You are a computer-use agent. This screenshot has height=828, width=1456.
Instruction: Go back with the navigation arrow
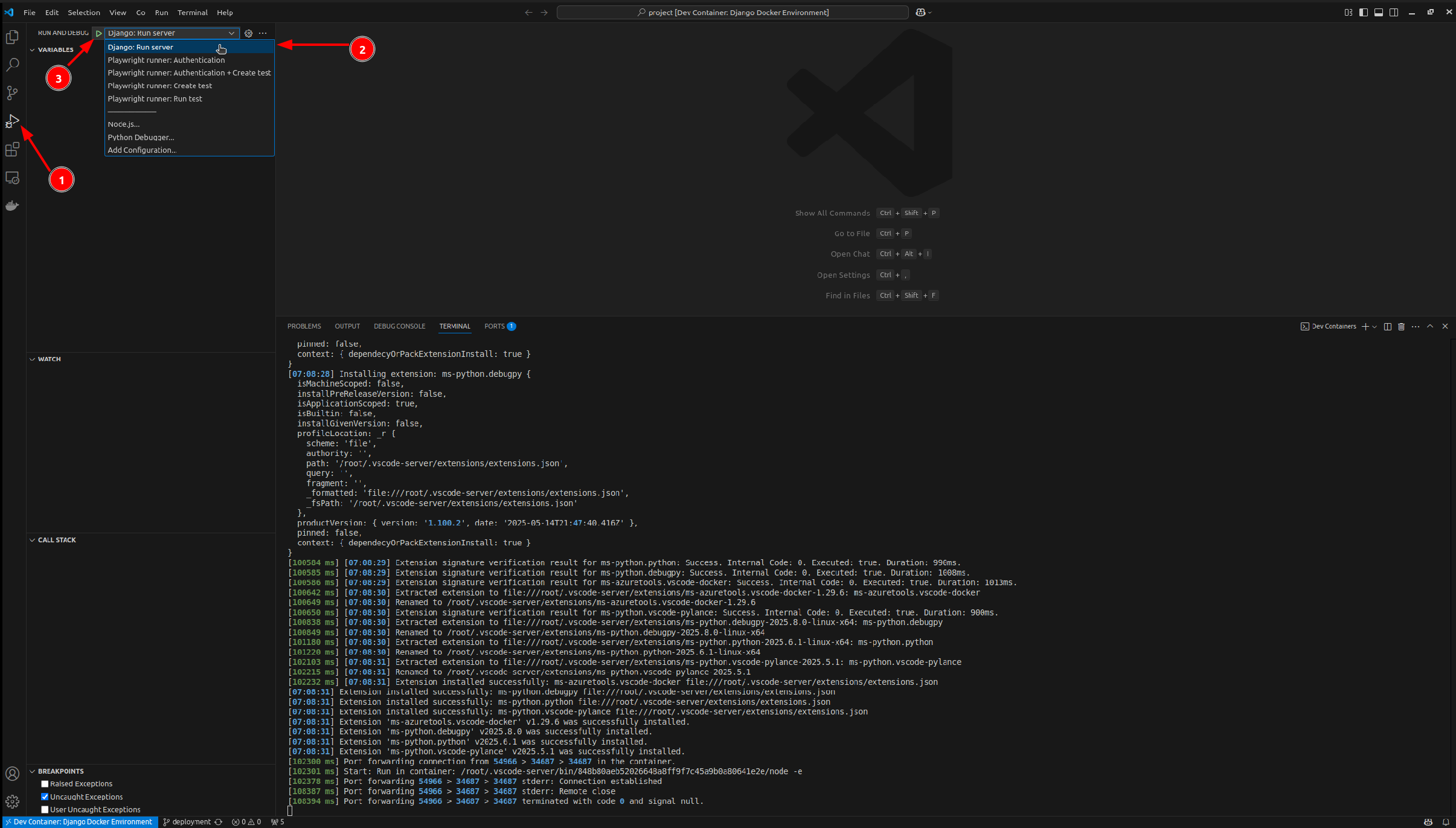528,13
